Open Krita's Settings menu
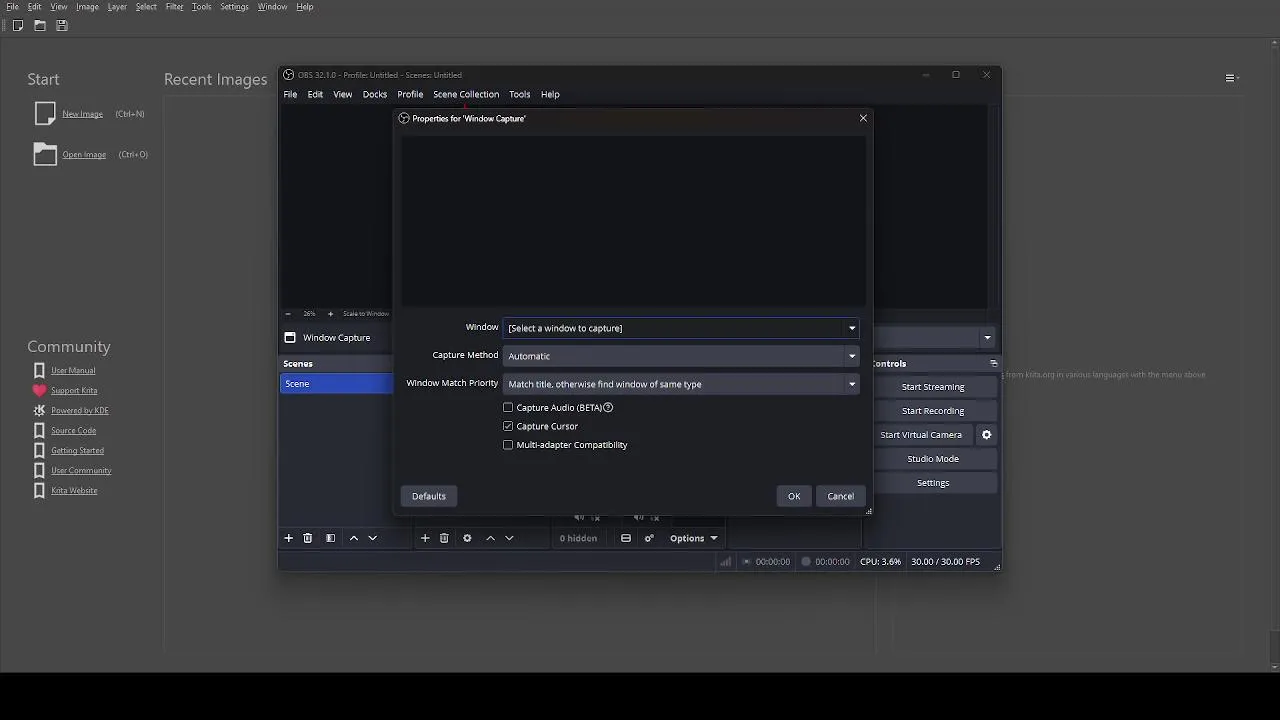 click(x=234, y=7)
